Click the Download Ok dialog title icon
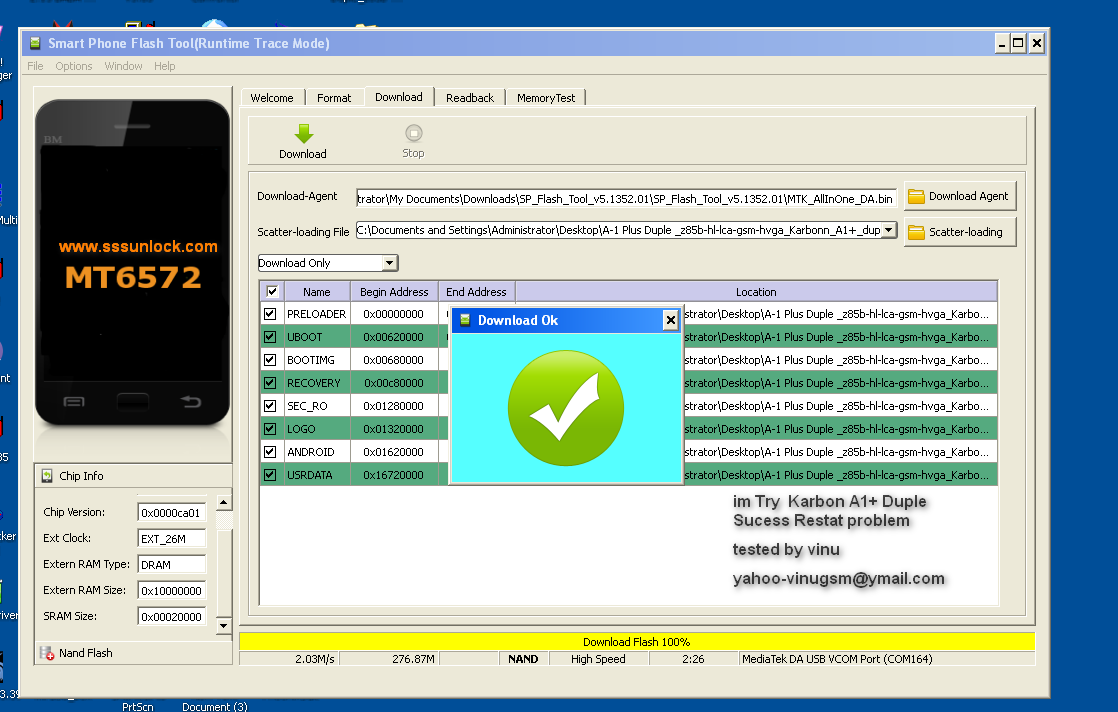Image resolution: width=1118 pixels, height=712 pixels. pyautogui.click(x=465, y=320)
